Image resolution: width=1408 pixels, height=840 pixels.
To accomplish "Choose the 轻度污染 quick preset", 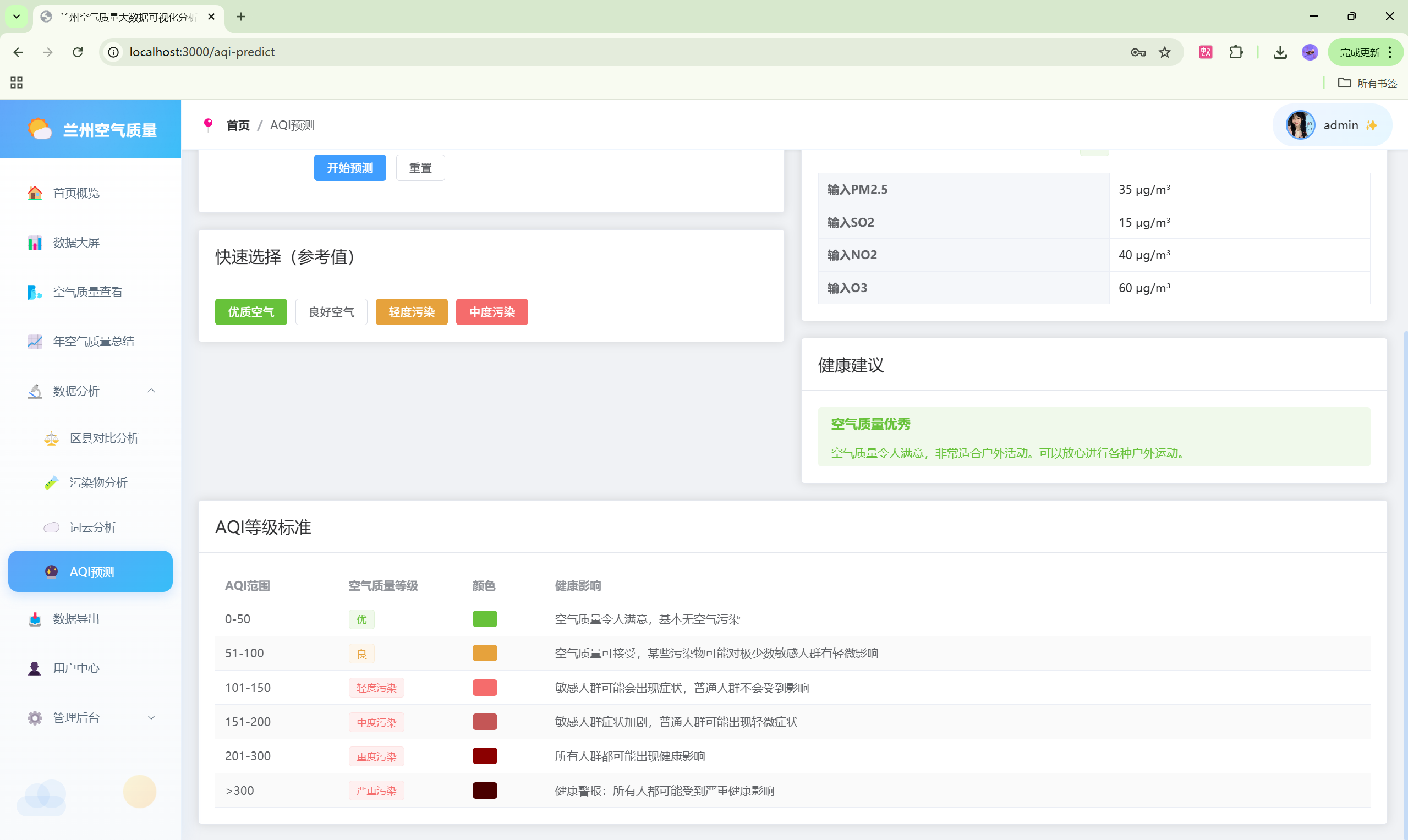I will [412, 312].
